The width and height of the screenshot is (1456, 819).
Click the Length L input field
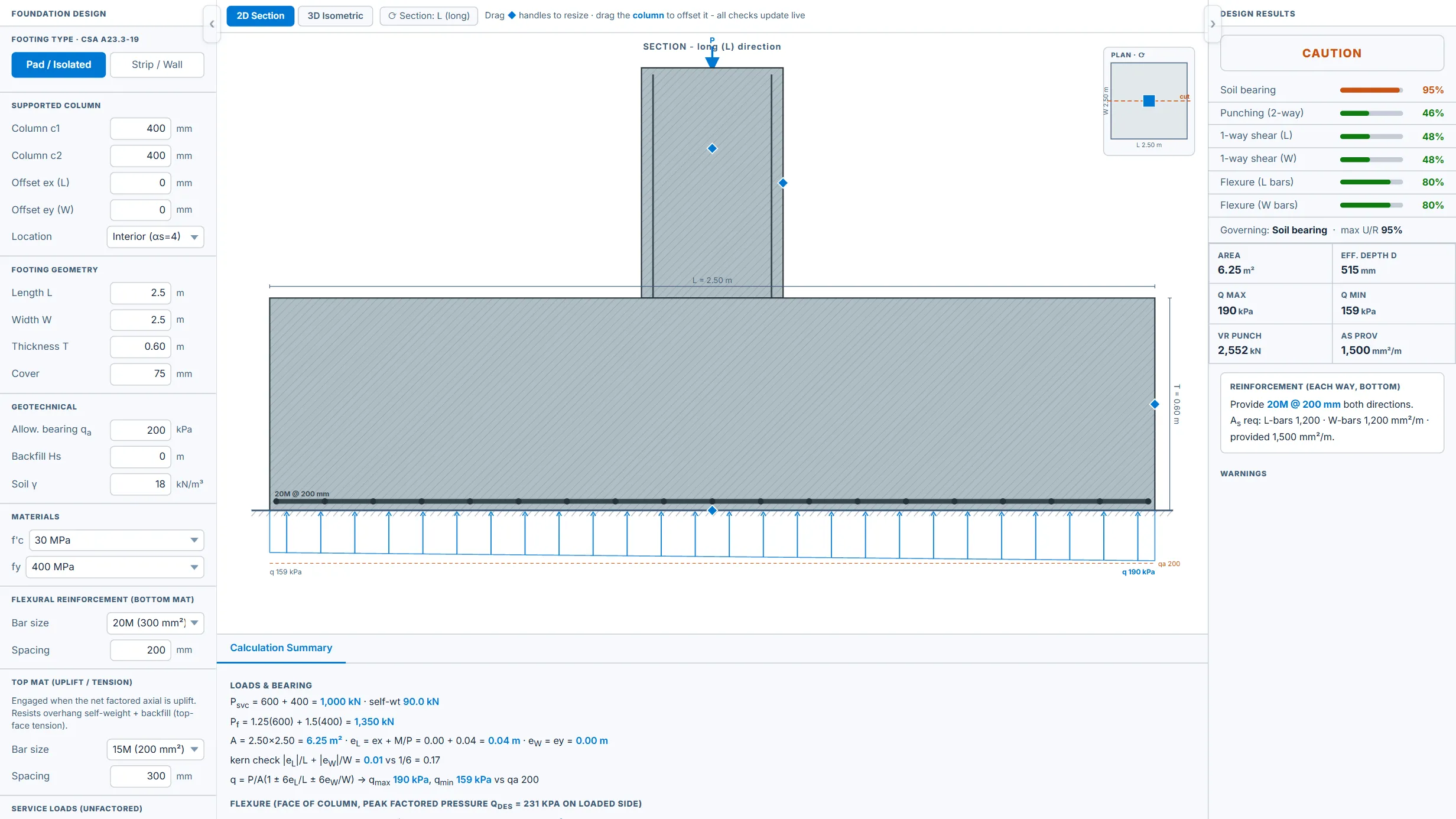141,293
